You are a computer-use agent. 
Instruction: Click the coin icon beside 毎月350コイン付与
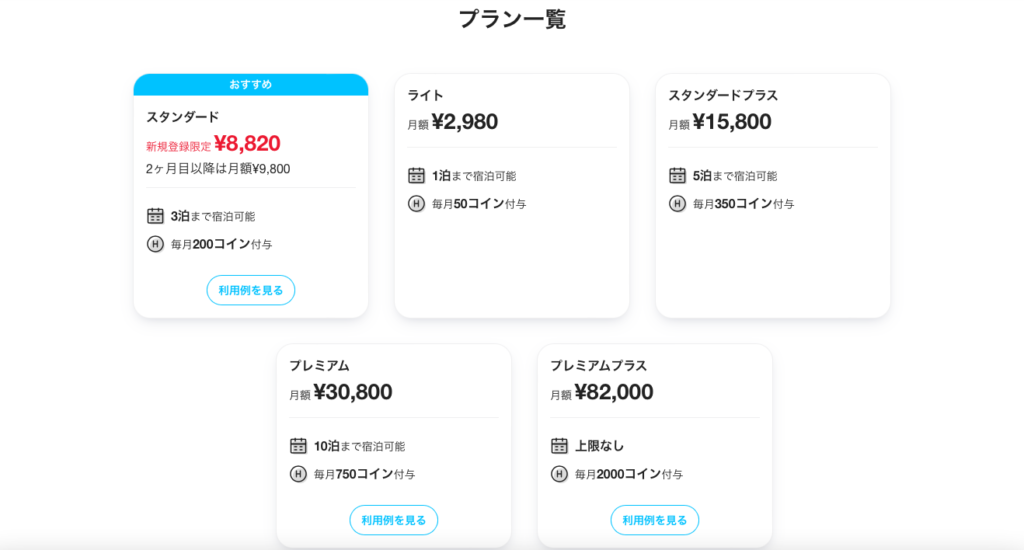[677, 204]
